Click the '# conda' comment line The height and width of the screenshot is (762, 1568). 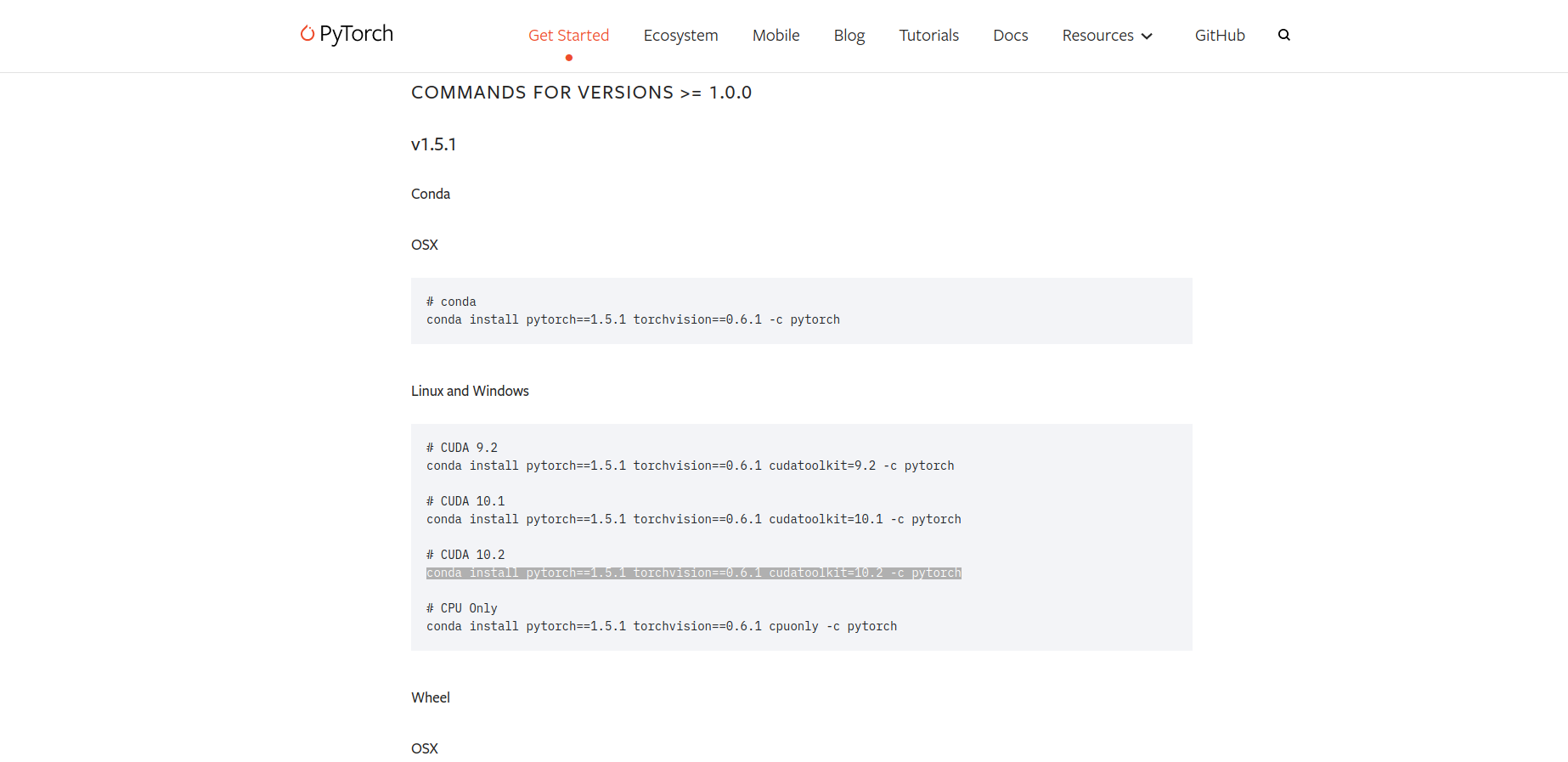tap(451, 302)
